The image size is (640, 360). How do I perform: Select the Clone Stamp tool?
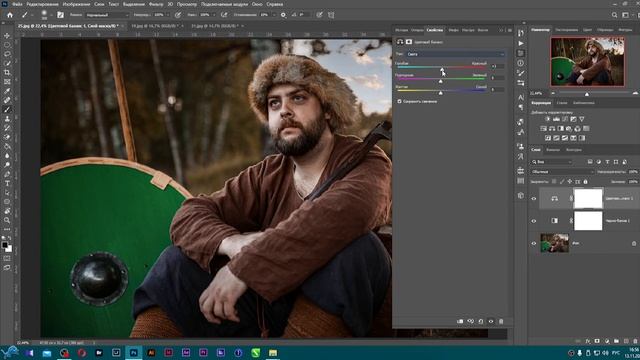pyautogui.click(x=7, y=119)
